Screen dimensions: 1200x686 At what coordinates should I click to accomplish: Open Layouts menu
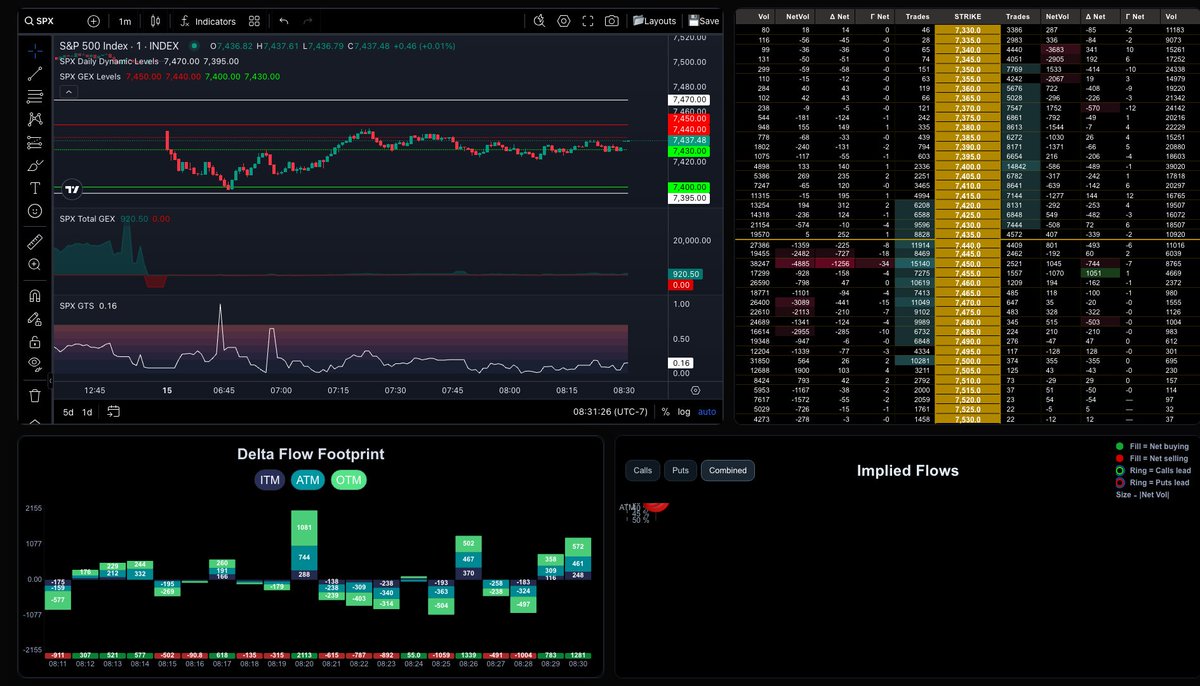tap(655, 20)
